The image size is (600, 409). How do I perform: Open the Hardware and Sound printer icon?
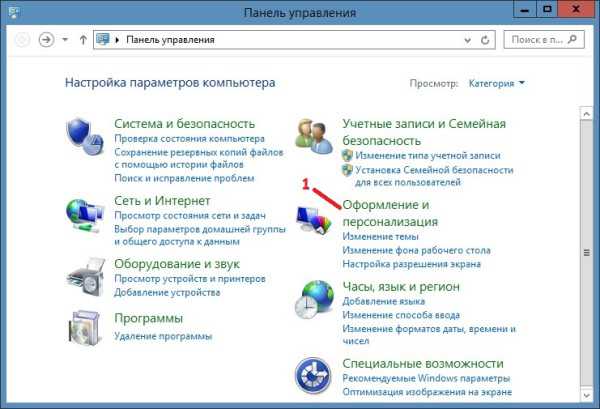pos(86,277)
